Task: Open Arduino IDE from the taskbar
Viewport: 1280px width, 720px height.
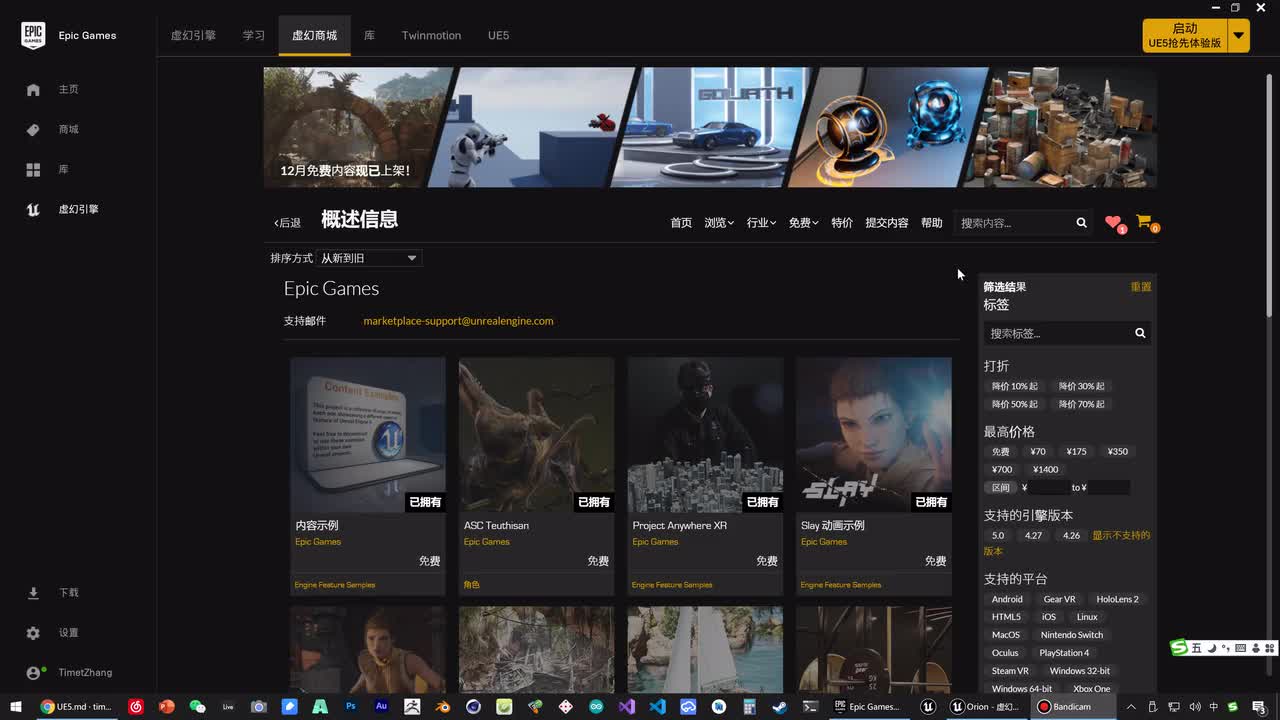Action: [596, 707]
